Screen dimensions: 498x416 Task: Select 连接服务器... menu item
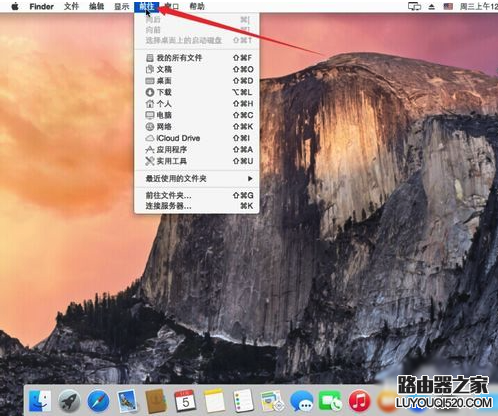pos(197,206)
